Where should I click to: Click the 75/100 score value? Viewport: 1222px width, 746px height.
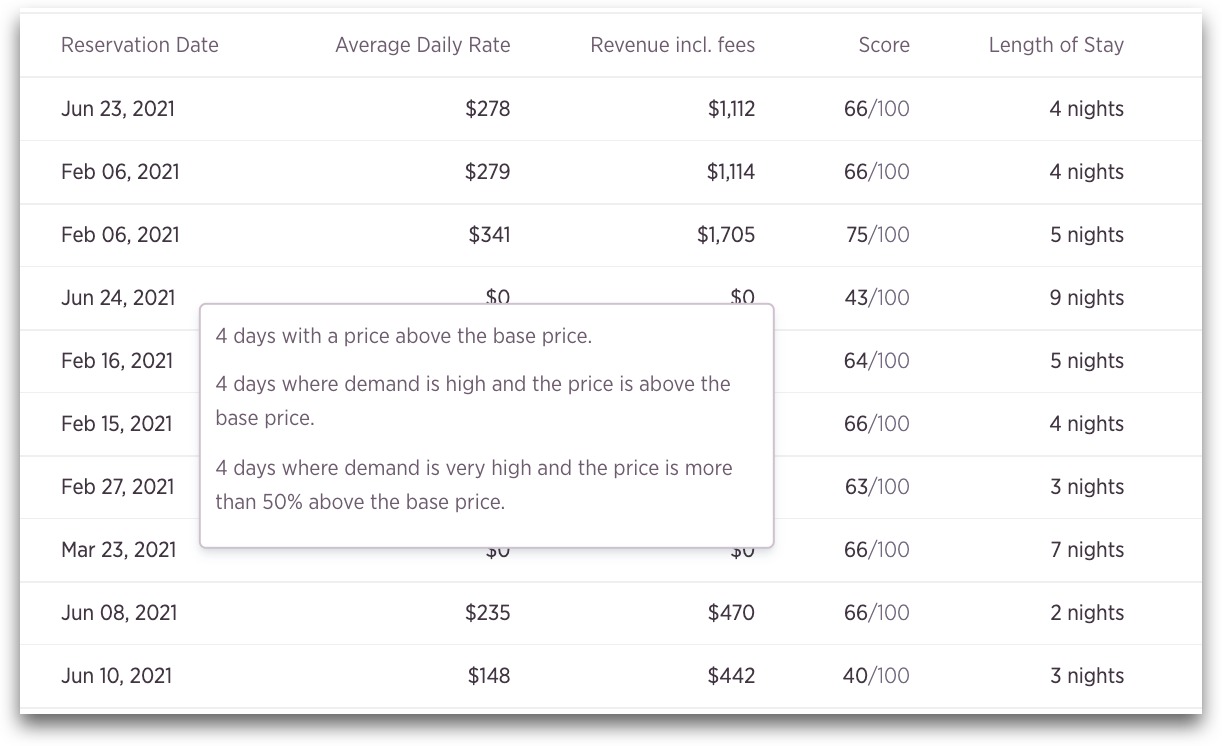click(x=877, y=235)
